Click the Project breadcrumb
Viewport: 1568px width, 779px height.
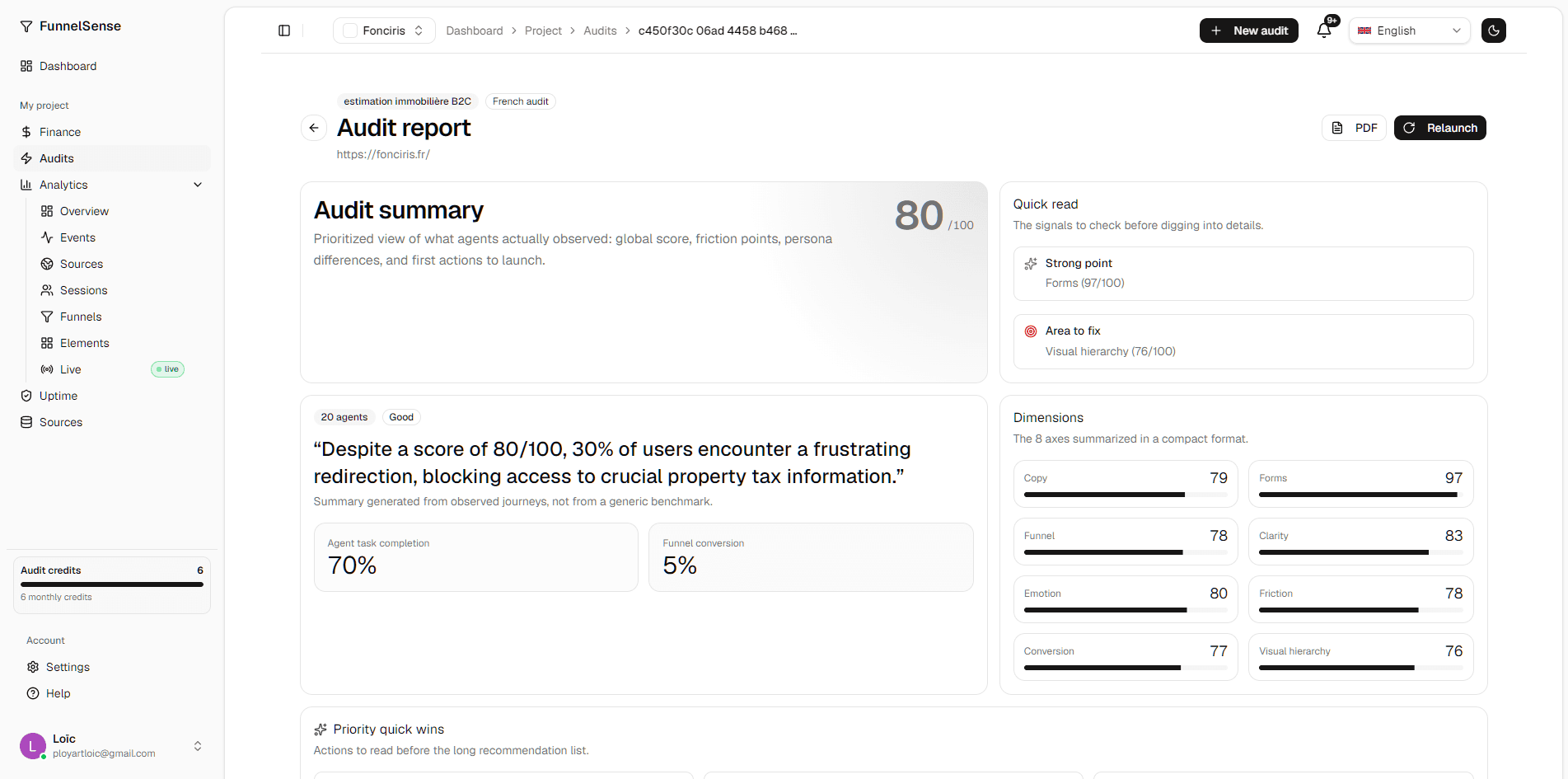[543, 31]
